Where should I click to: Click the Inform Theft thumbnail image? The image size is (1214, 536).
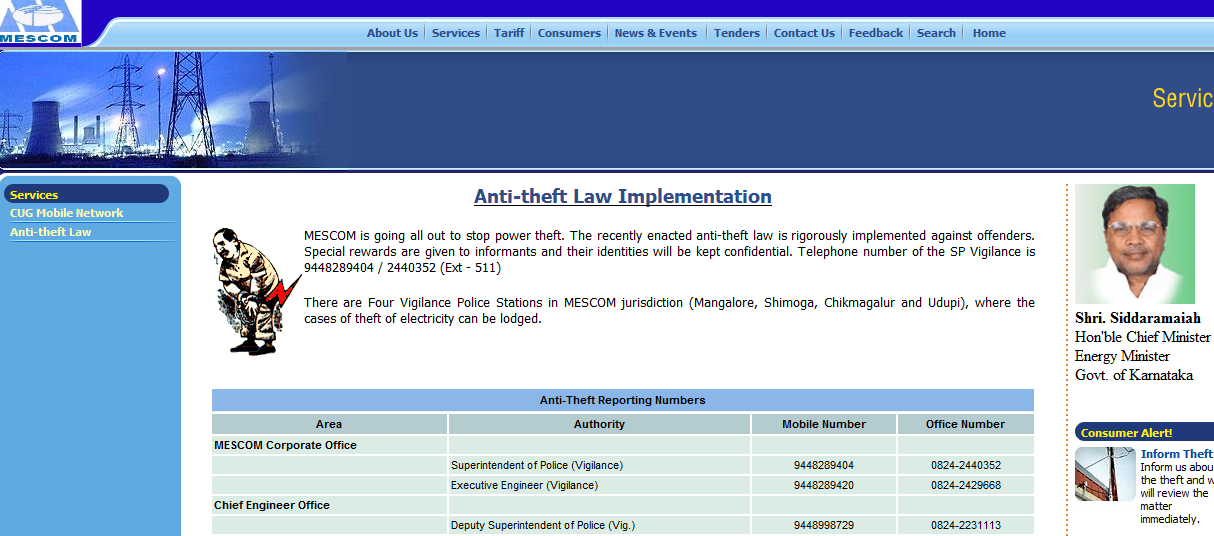1105,474
